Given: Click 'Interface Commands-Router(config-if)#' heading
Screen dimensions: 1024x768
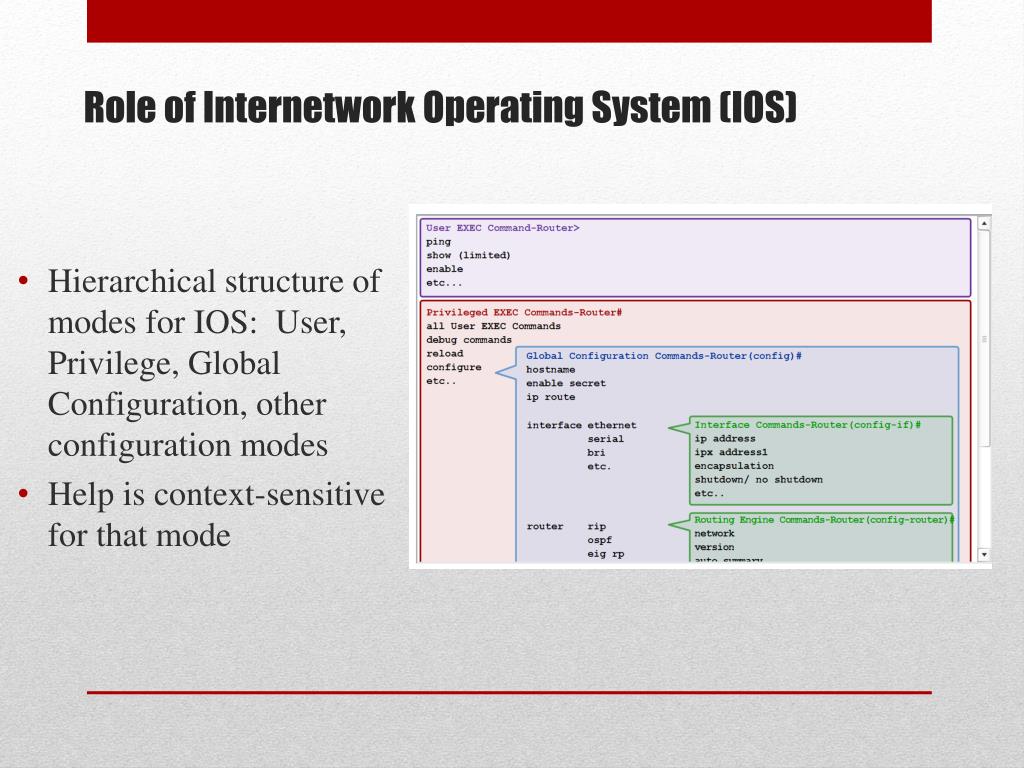Looking at the screenshot, I should pyautogui.click(x=807, y=424).
